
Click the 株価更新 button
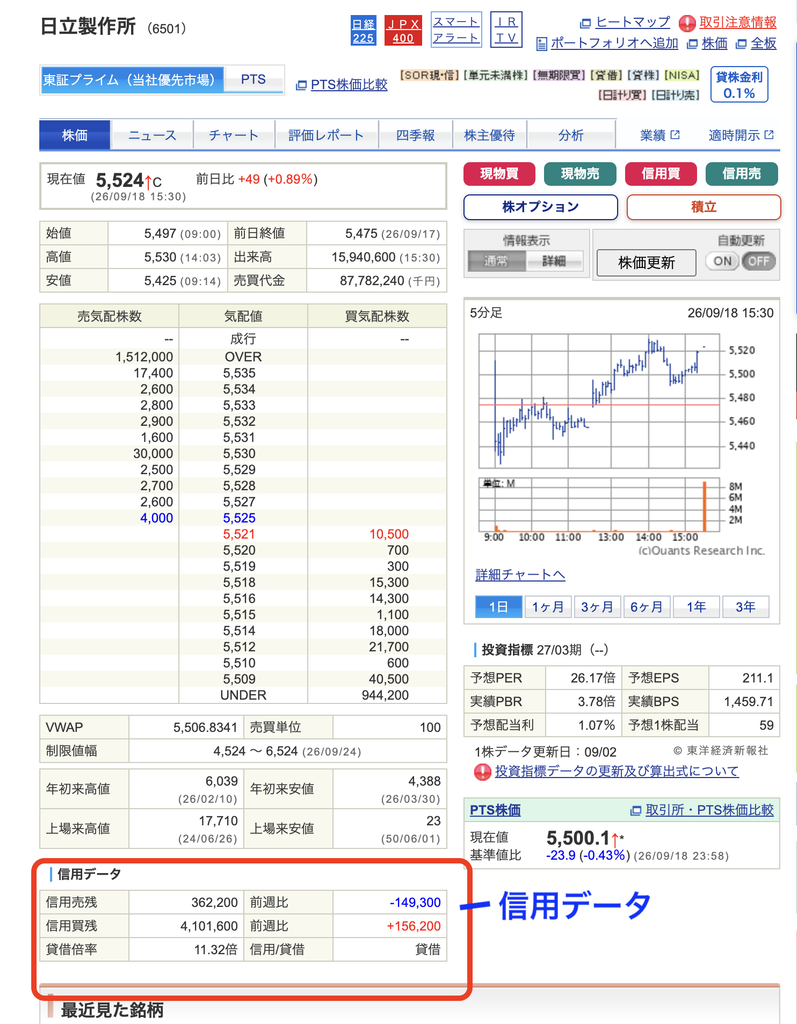(646, 263)
